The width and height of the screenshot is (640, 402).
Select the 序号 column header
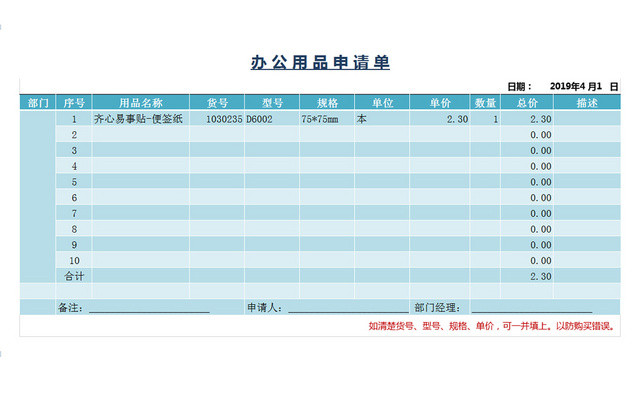coord(74,102)
